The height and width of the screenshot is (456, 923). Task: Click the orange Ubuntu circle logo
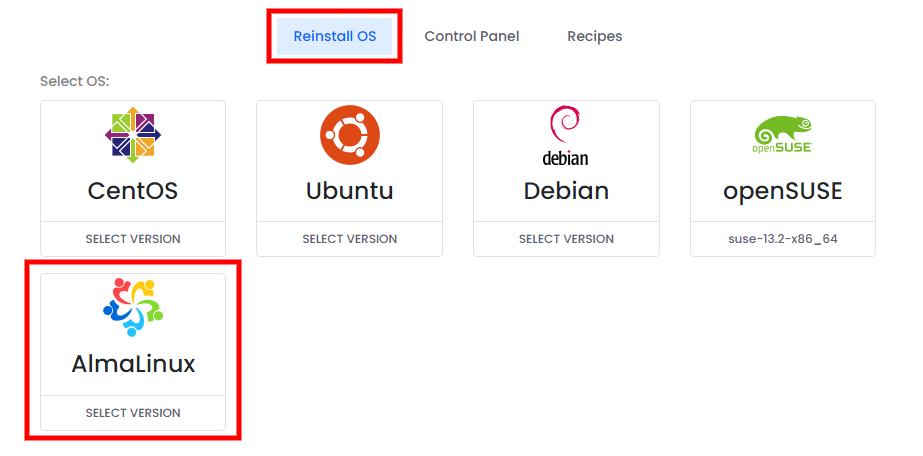pyautogui.click(x=350, y=135)
